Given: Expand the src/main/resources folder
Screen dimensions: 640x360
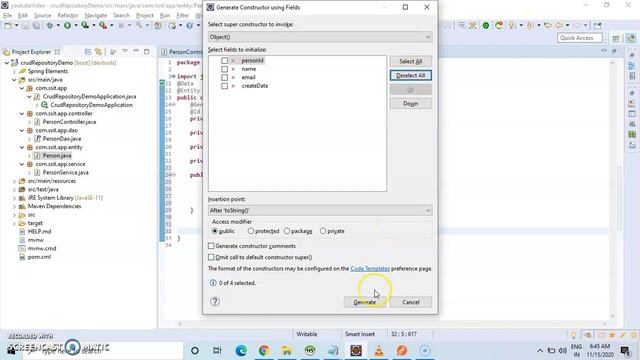Looking at the screenshot, I should point(15,181).
